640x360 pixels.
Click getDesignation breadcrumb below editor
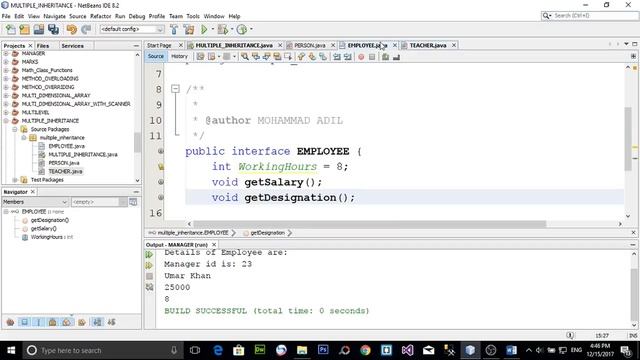pos(267,233)
